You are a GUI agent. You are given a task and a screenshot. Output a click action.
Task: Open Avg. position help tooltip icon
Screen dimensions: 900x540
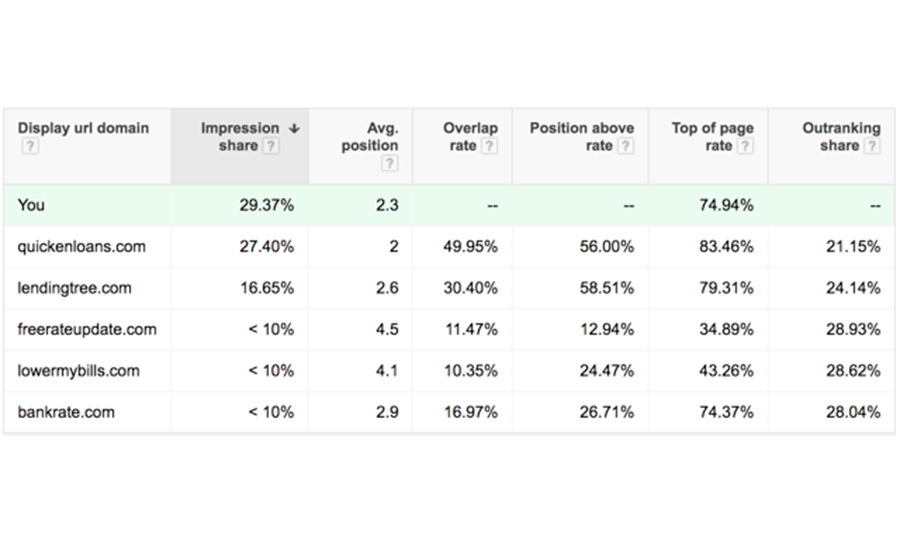(389, 164)
